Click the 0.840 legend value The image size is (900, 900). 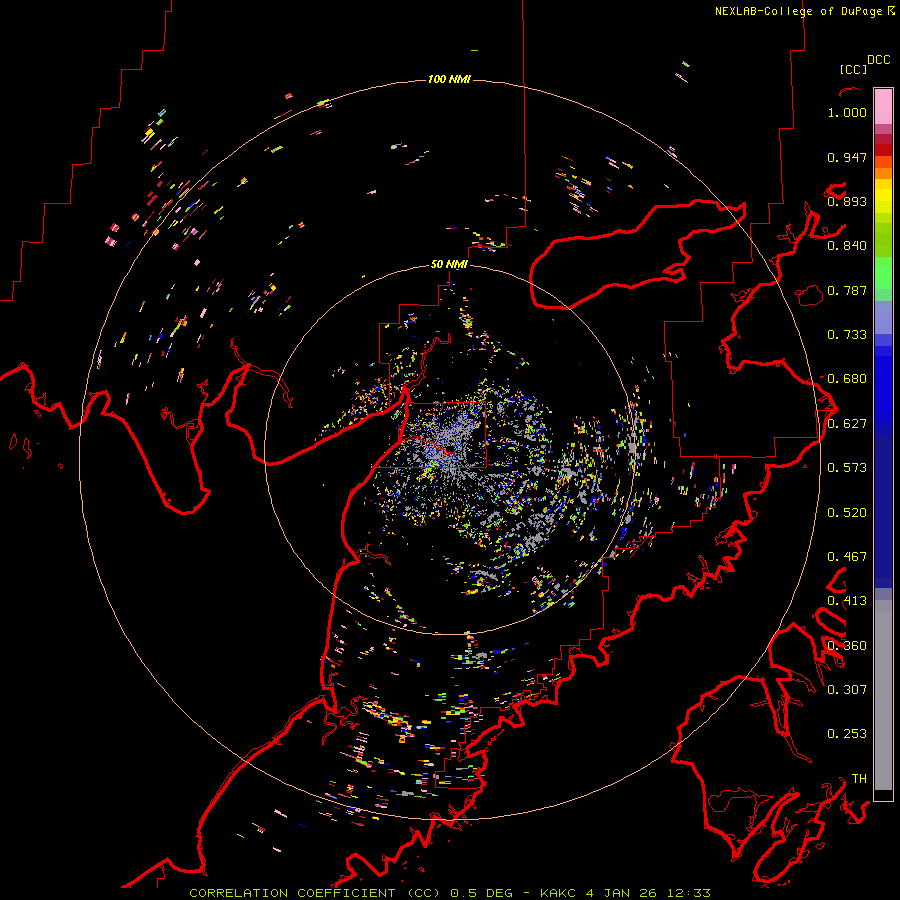(x=847, y=246)
